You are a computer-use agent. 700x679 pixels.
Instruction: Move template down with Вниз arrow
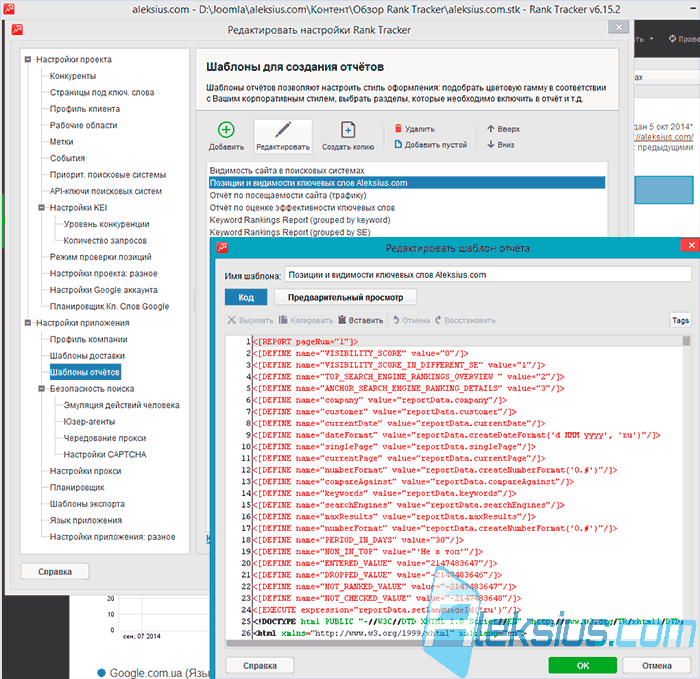click(x=491, y=144)
